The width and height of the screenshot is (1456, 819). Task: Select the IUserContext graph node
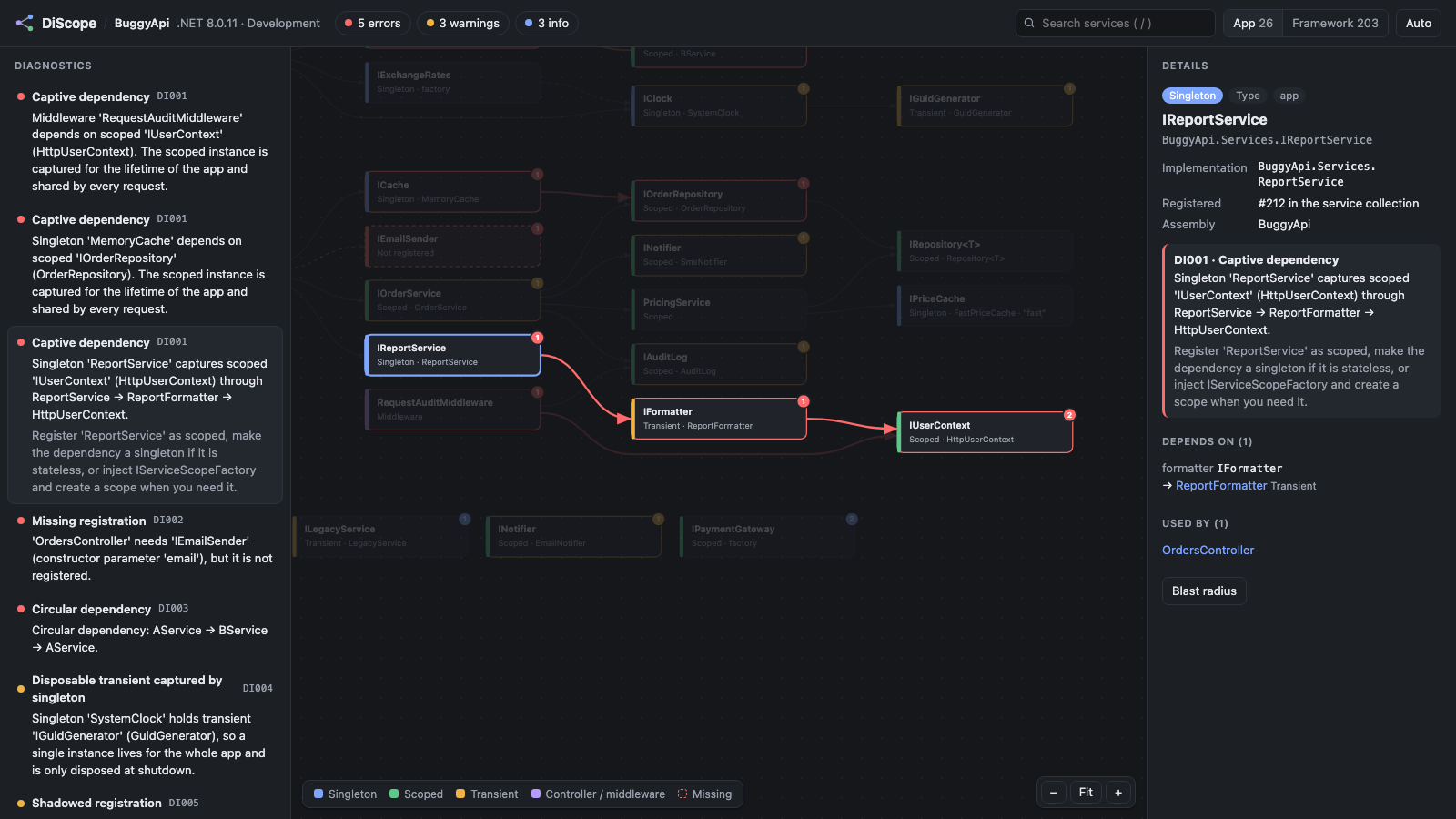point(985,432)
